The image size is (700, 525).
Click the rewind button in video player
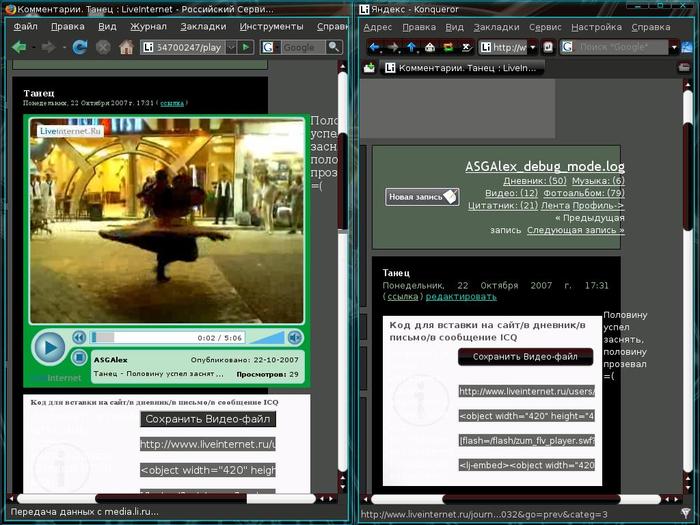click(x=79, y=338)
